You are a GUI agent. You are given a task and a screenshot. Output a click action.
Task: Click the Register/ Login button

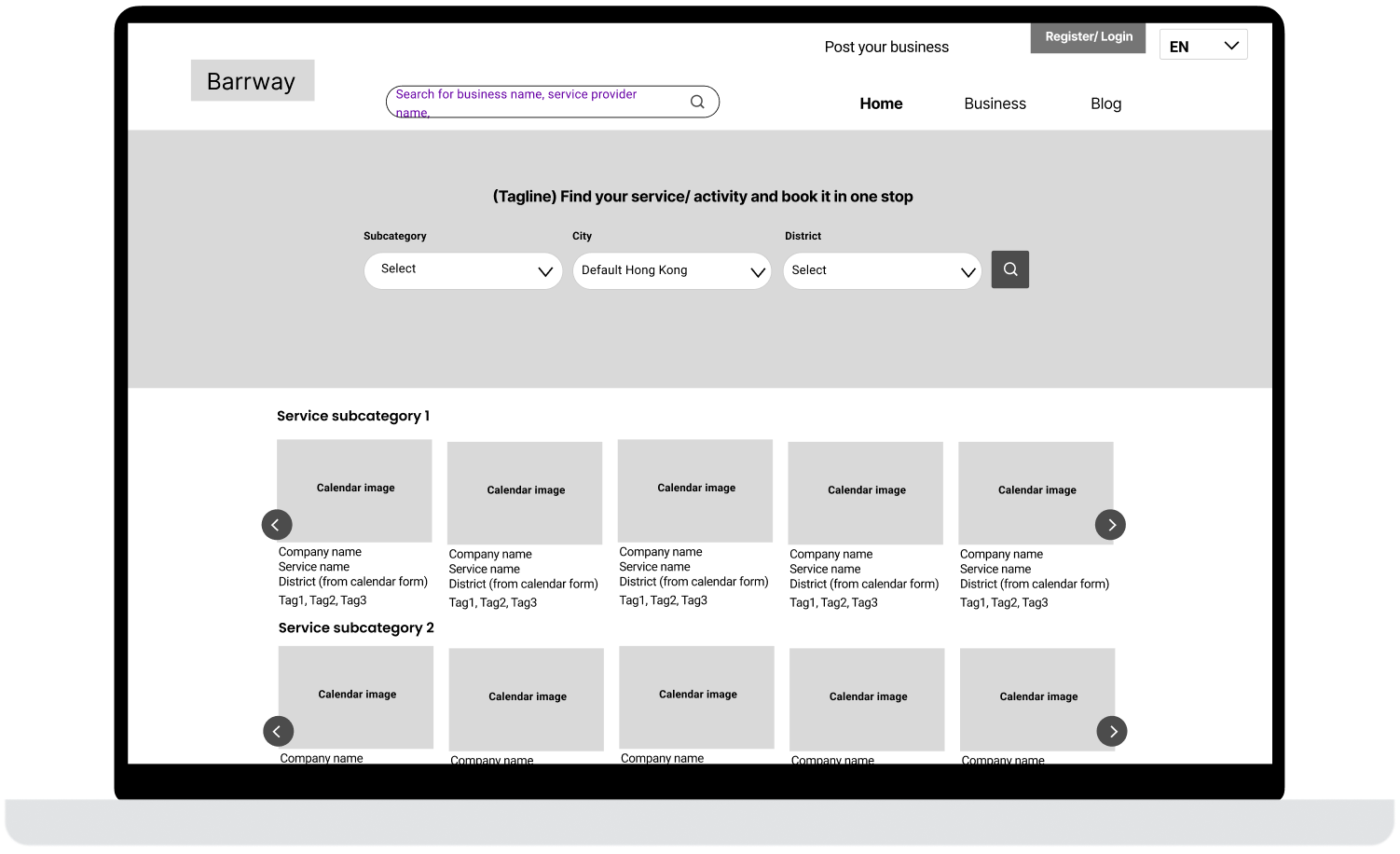1088,37
